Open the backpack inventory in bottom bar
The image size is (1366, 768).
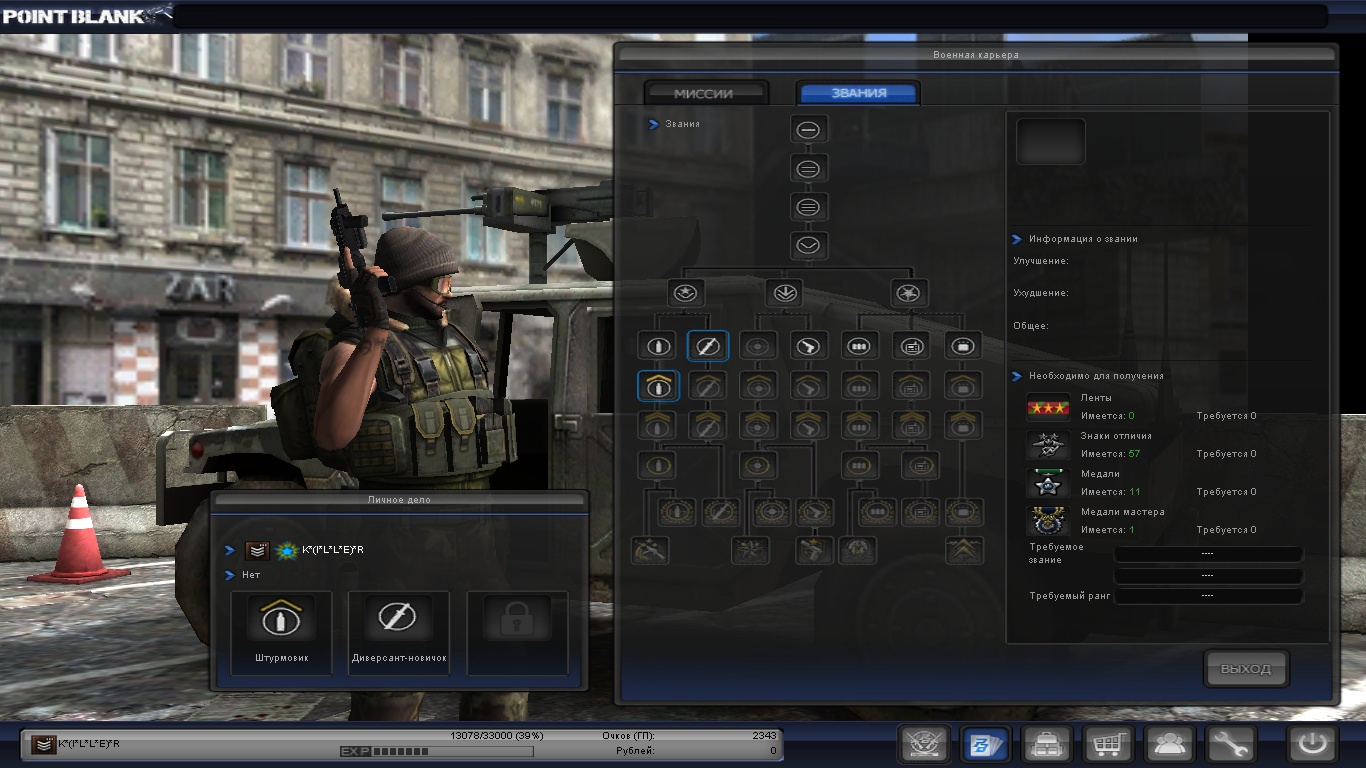pos(1047,744)
